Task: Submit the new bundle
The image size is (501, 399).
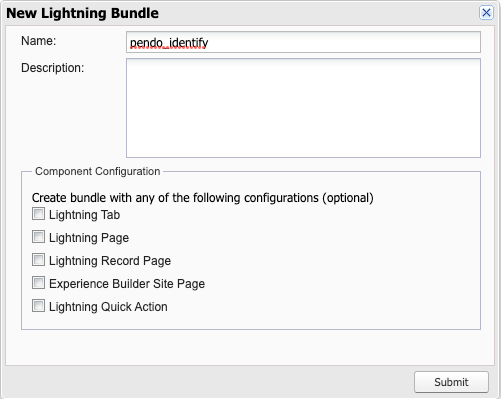Action: click(451, 382)
